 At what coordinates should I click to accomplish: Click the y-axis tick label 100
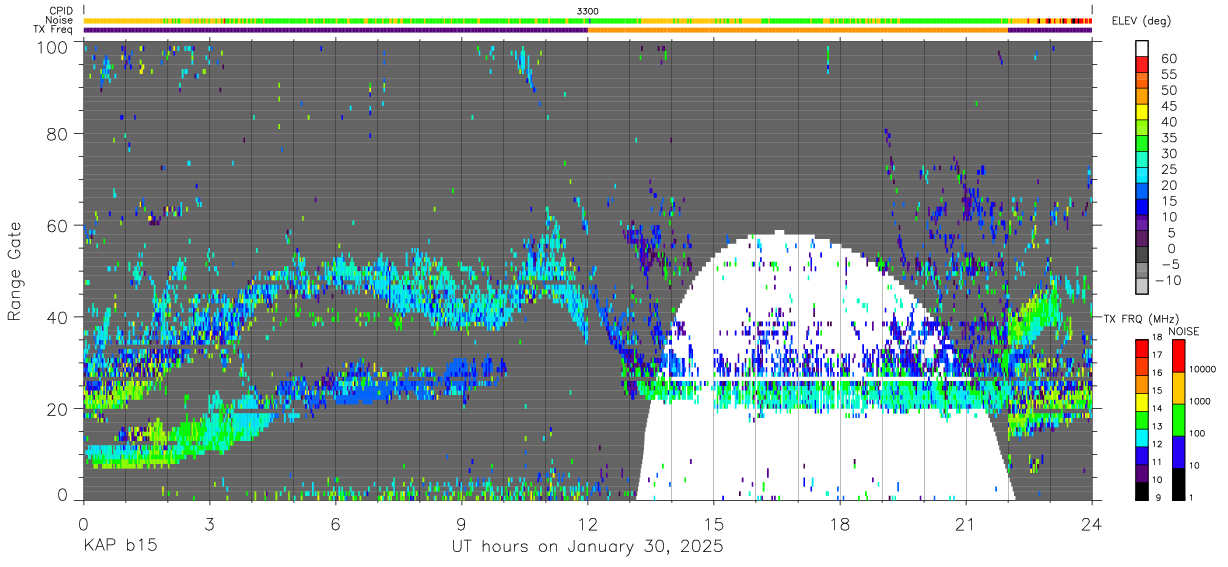point(54,46)
